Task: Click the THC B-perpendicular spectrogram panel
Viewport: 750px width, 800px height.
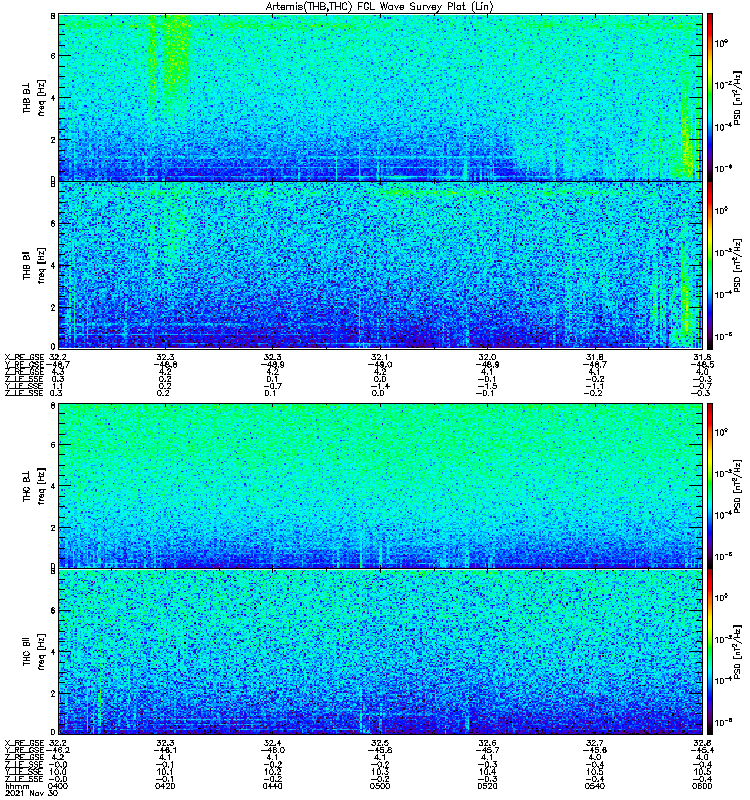Action: coord(380,486)
